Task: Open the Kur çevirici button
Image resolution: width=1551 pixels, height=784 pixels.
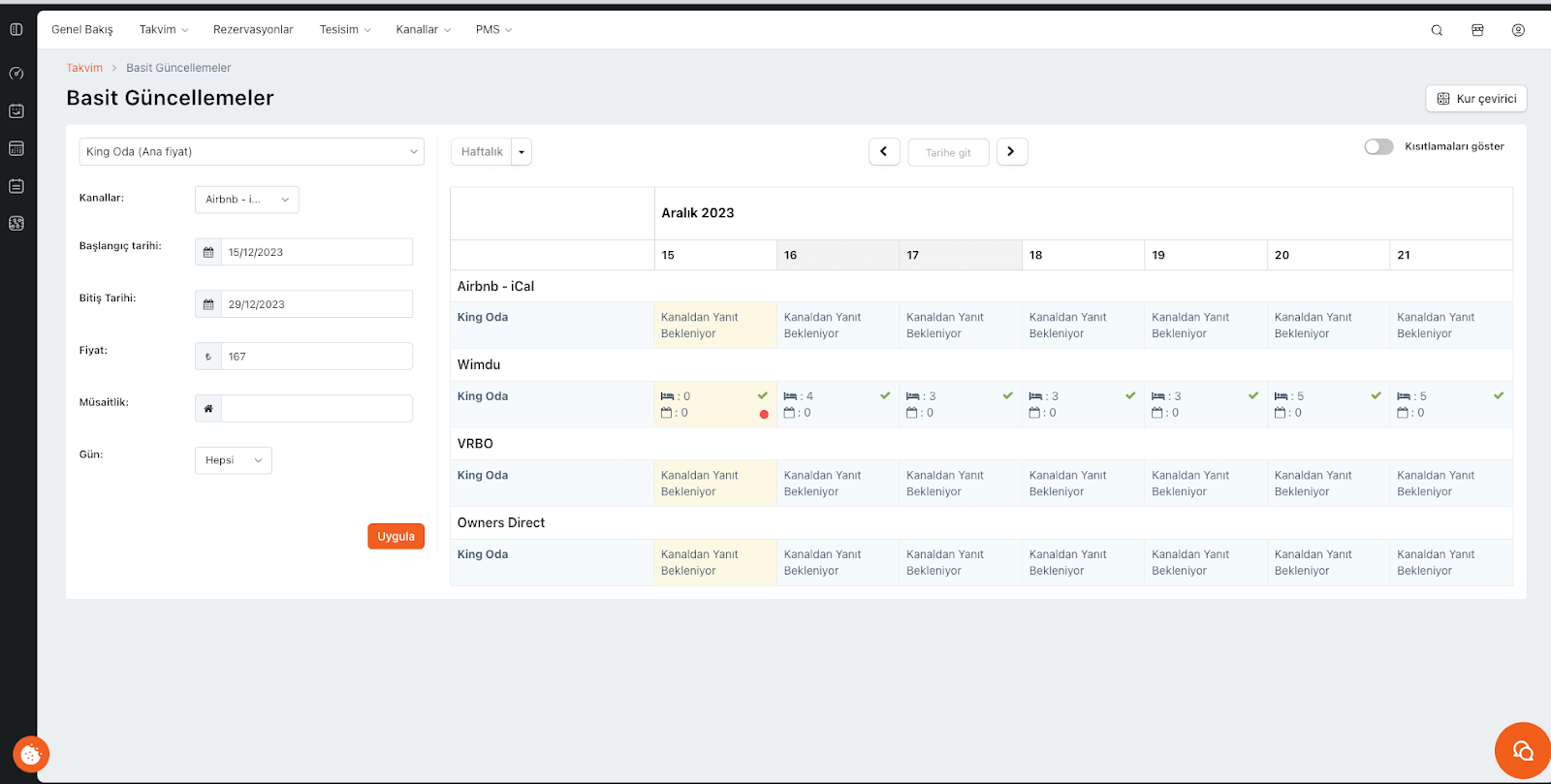Action: pos(1475,99)
